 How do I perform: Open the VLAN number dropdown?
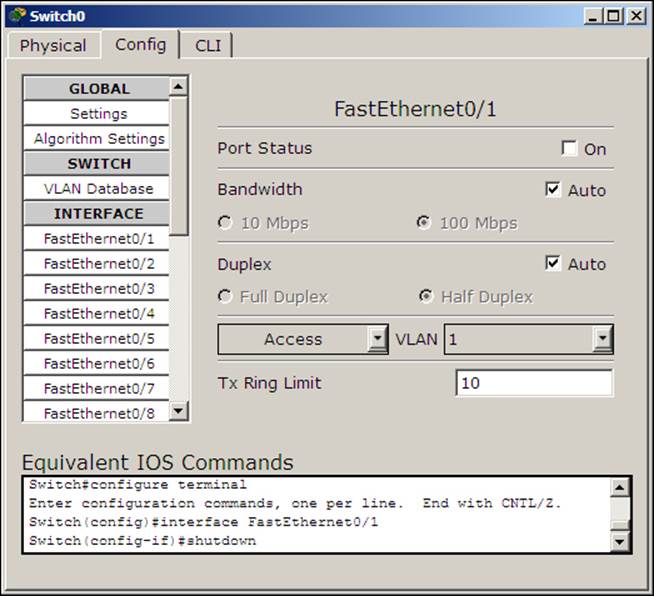[528, 339]
